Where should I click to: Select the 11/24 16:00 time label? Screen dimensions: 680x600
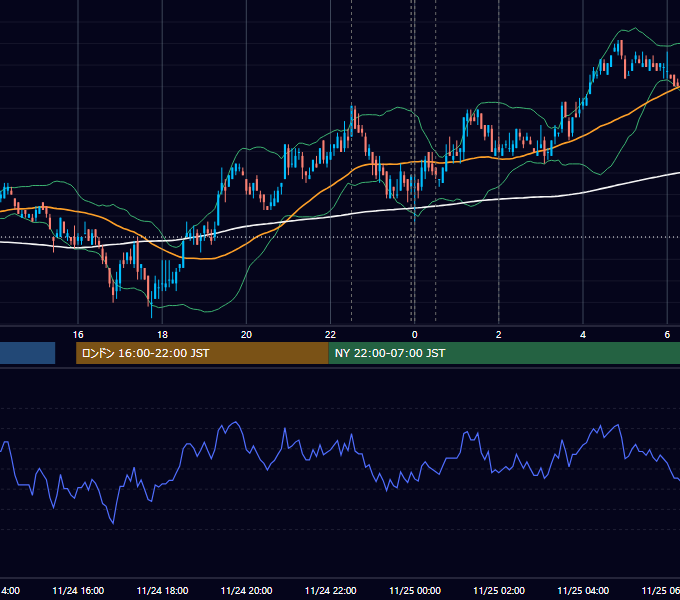tap(78, 590)
